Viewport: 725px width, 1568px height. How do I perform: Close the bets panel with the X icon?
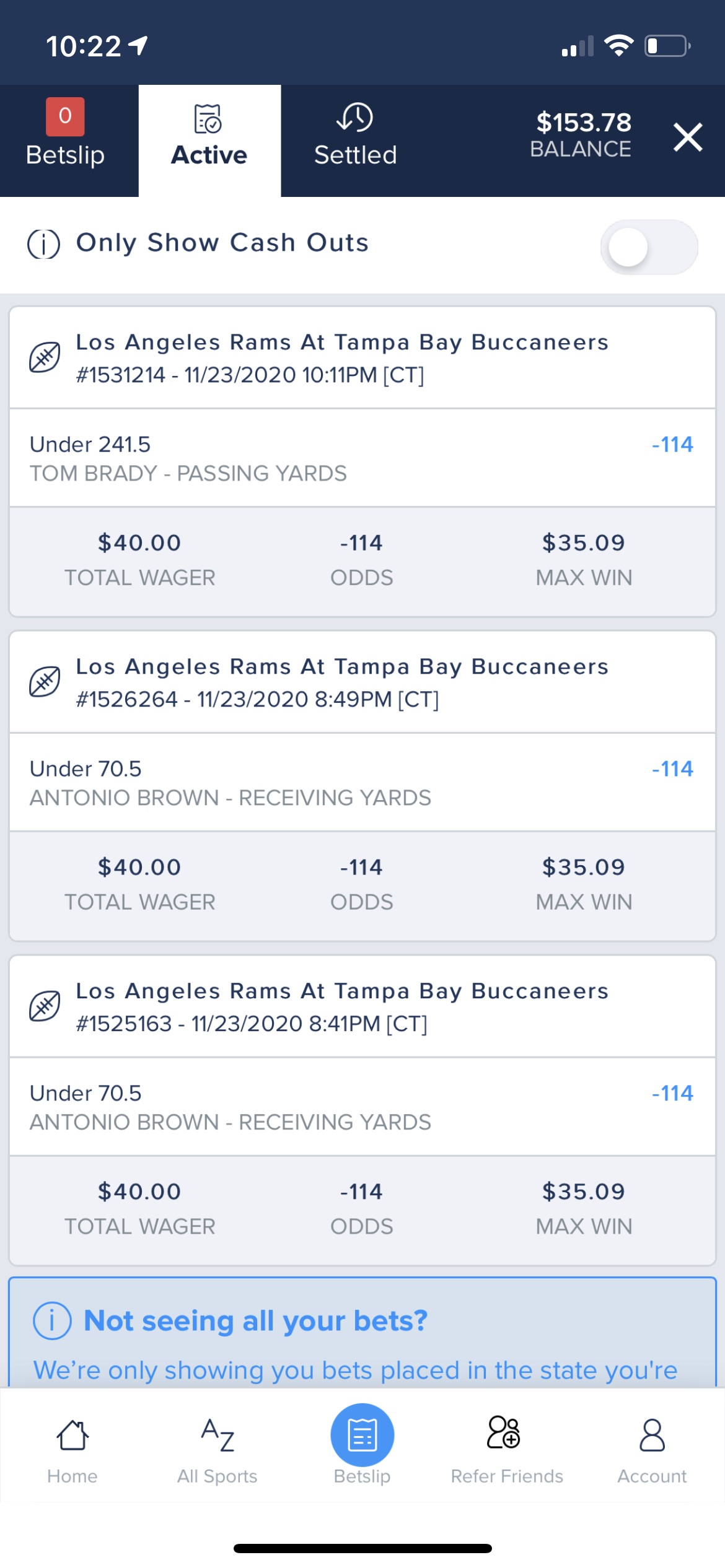coord(688,137)
